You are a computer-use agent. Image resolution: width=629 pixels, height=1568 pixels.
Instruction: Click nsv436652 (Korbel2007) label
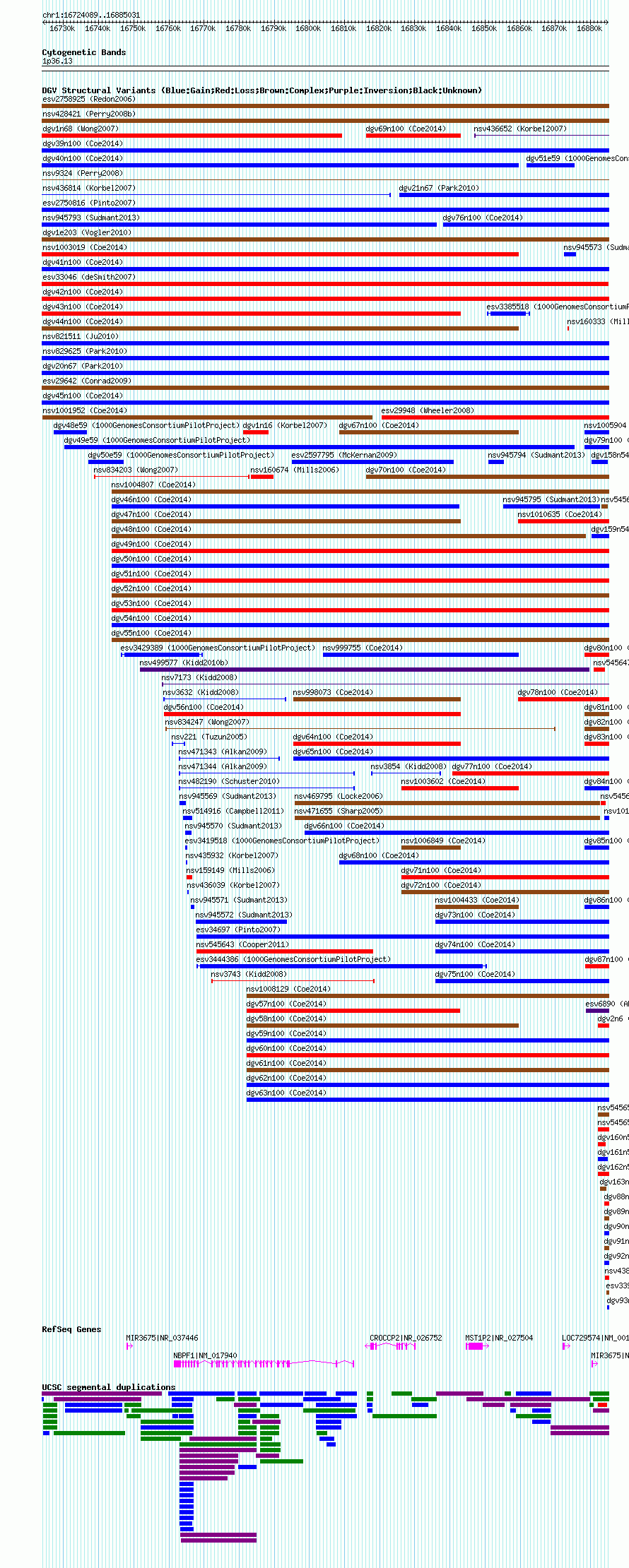[x=519, y=129]
